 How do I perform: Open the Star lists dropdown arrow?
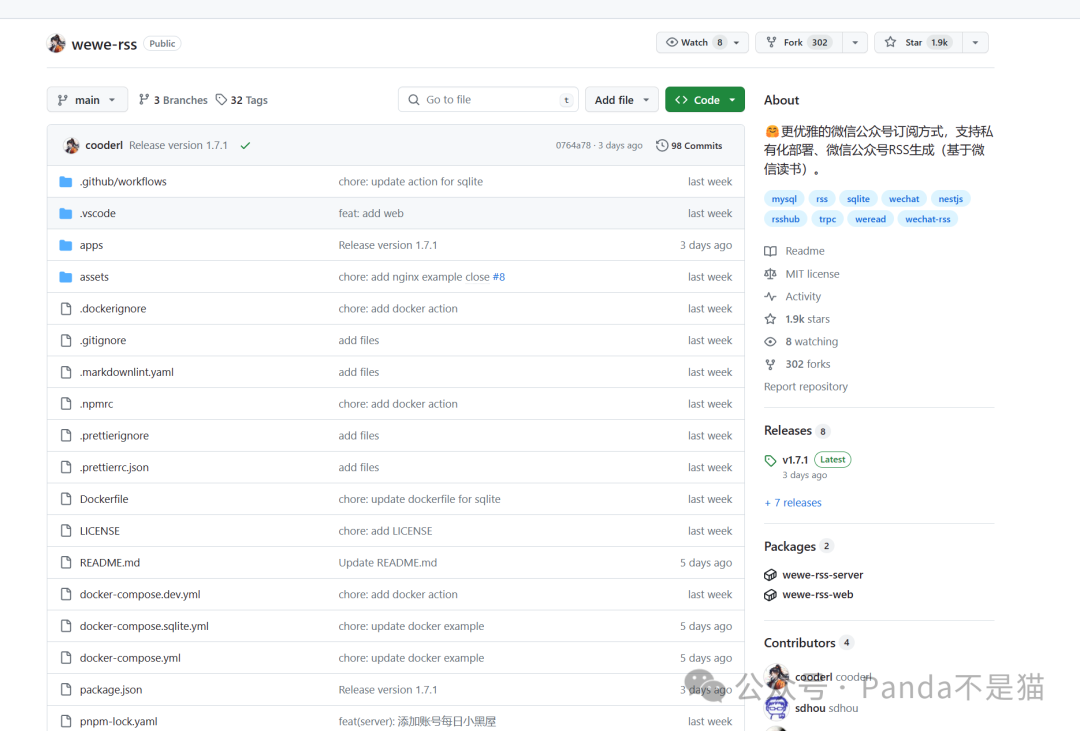coord(975,43)
